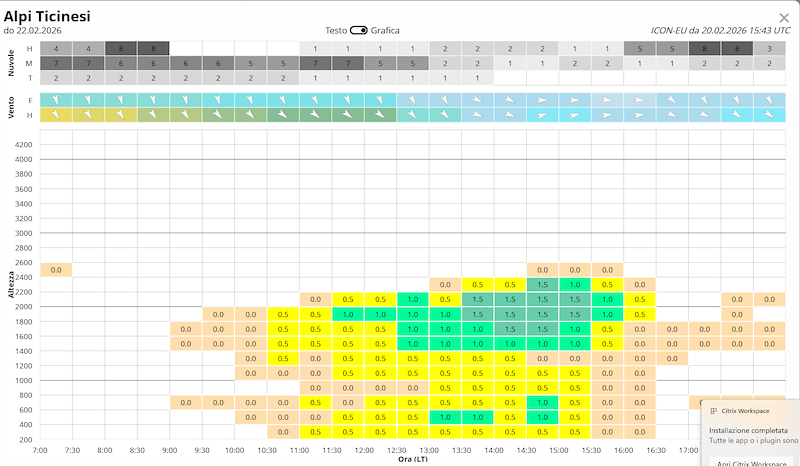Select Nuvole M cloud cell 7 at 7:00
The image size is (800, 466).
(56, 64)
